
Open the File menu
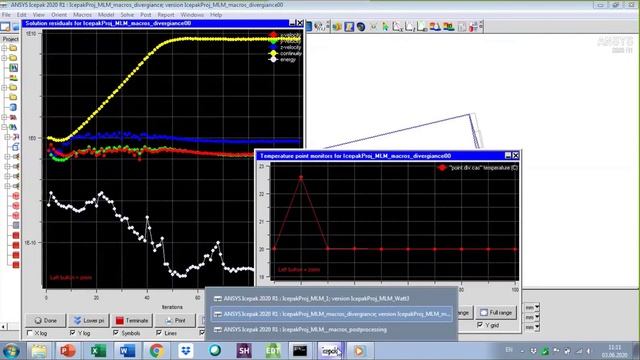tap(6, 15)
